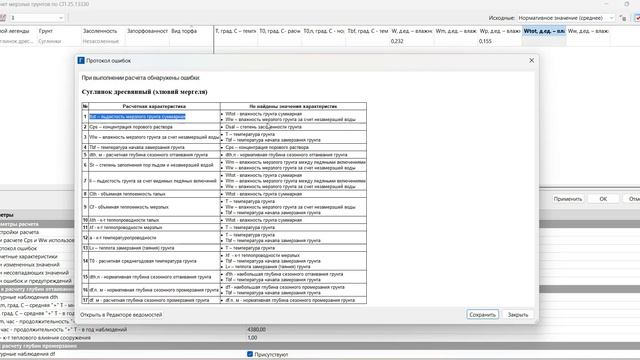
Task: Open report in Редакторе ведомостей
Action: click(121, 315)
